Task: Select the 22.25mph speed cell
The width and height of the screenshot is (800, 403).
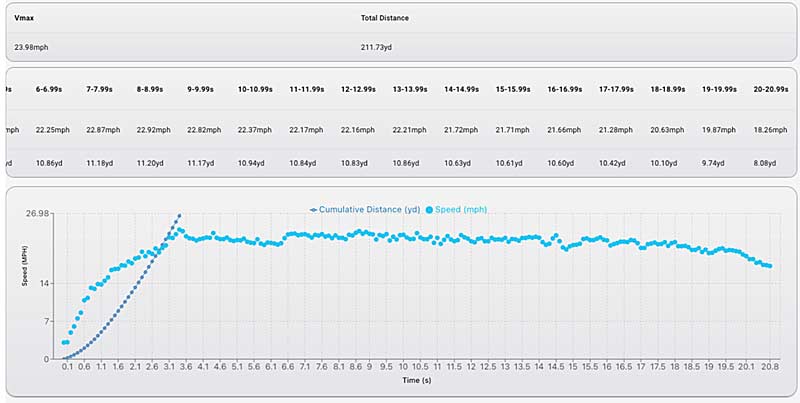Action: click(53, 130)
